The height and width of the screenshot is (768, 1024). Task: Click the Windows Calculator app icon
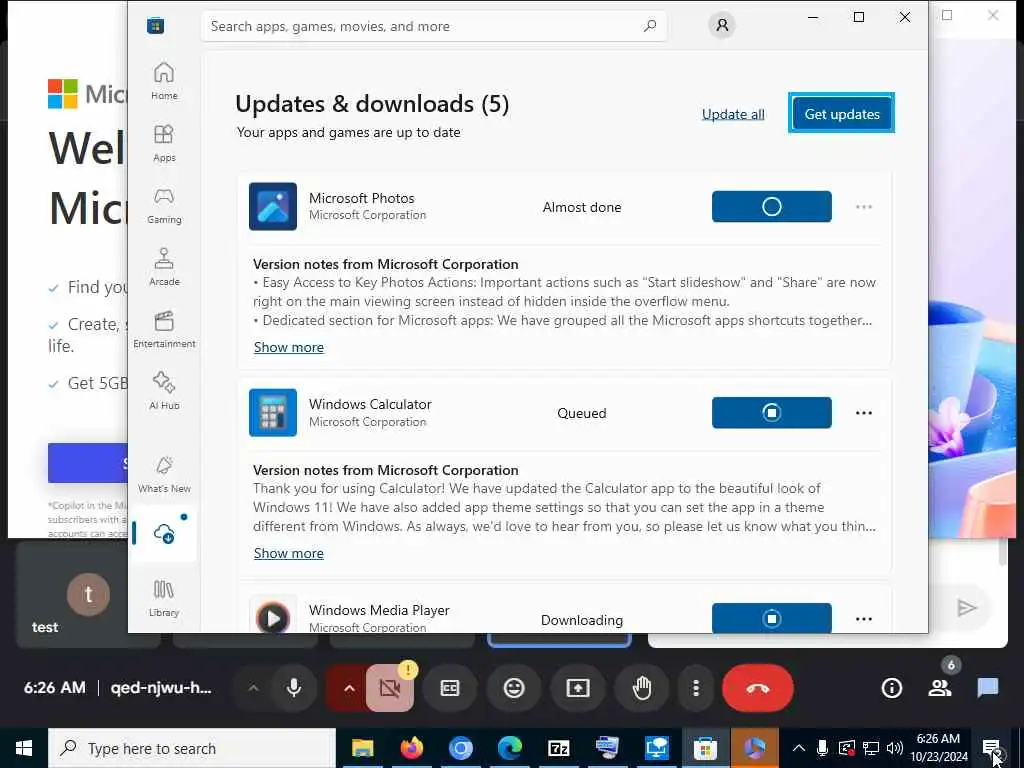pos(273,413)
